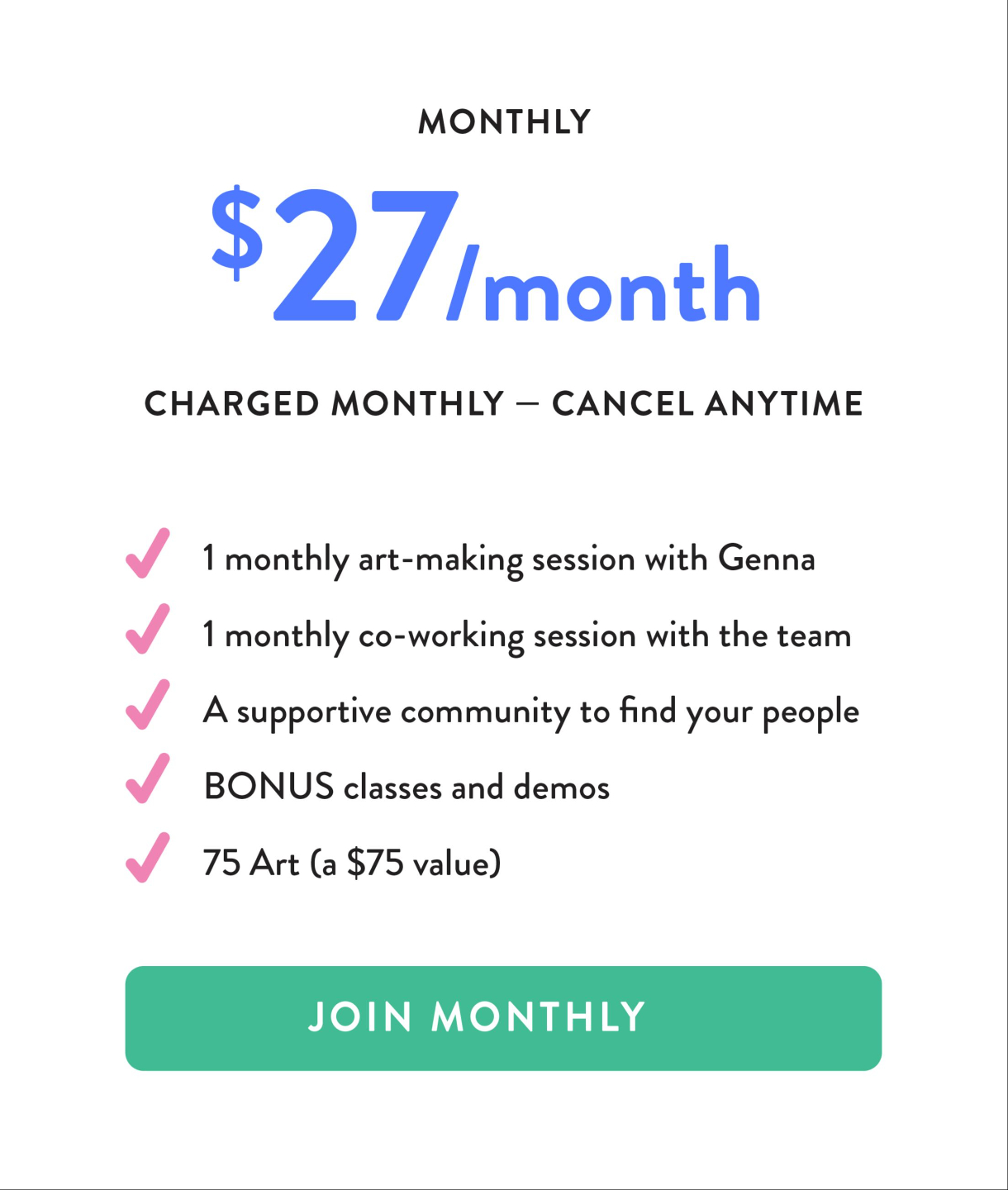Viewport: 1008px width, 1190px height.
Task: Click the pink checkmark beside 75 Art
Action: pos(148,858)
